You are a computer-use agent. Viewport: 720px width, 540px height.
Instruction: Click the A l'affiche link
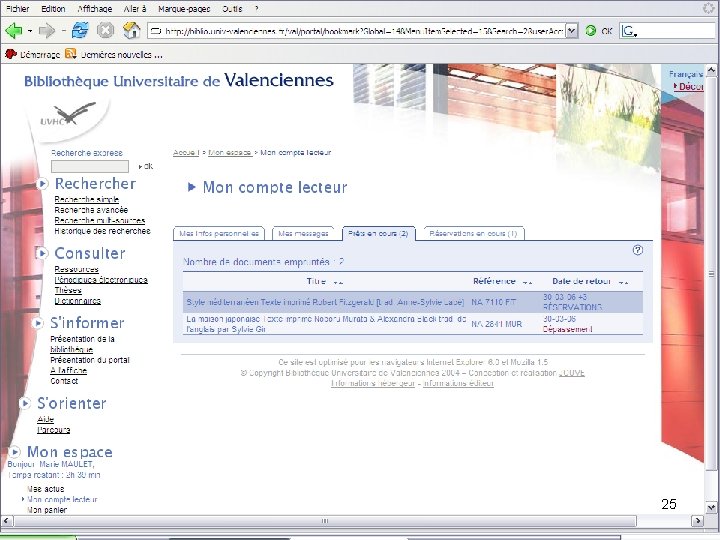click(x=68, y=371)
